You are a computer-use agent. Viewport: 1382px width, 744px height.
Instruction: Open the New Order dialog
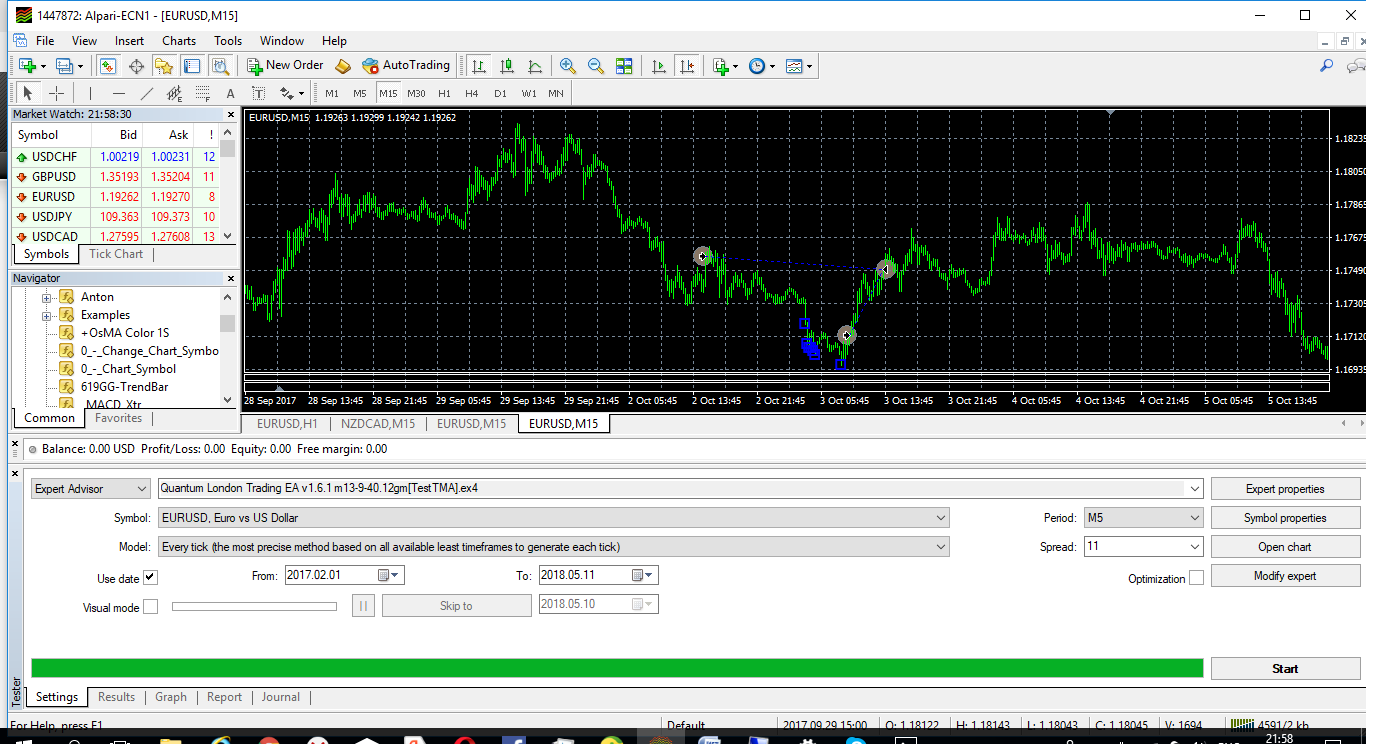tap(285, 66)
